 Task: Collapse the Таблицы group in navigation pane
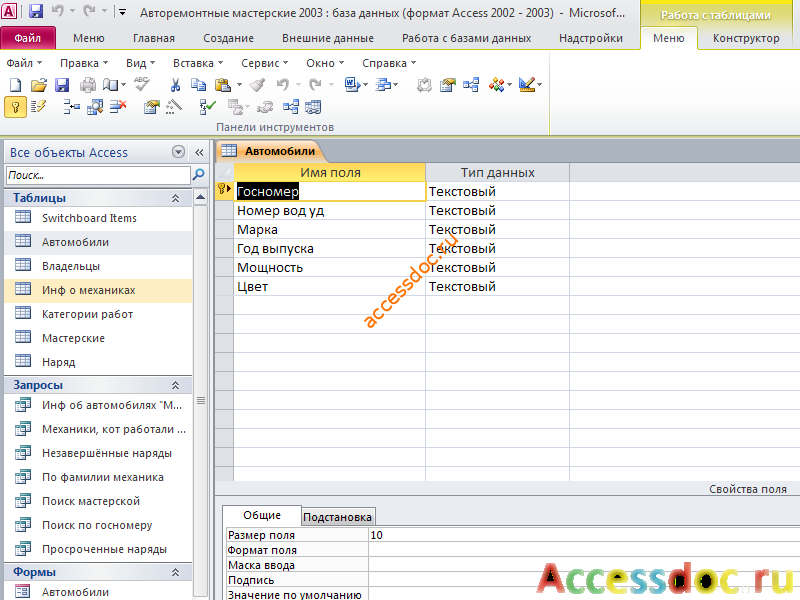175,198
